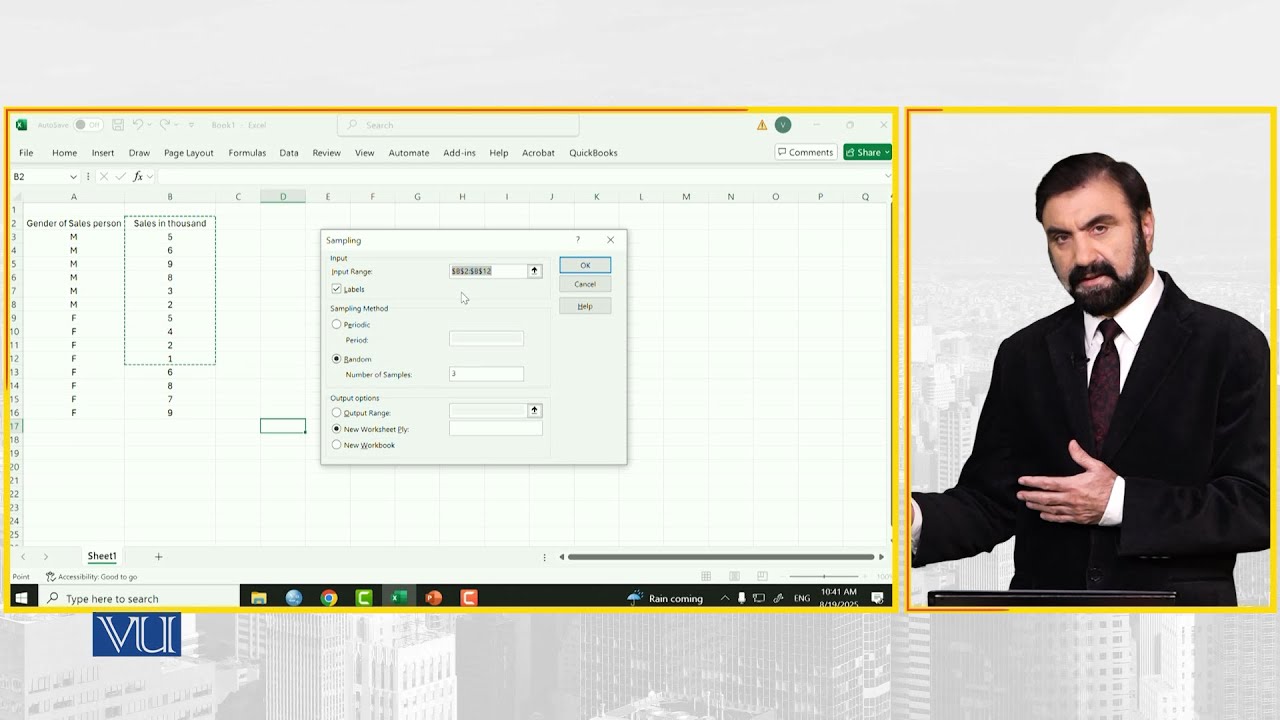Uncheck the Labels checkbox
Viewport: 1280px width, 720px height.
click(x=336, y=289)
